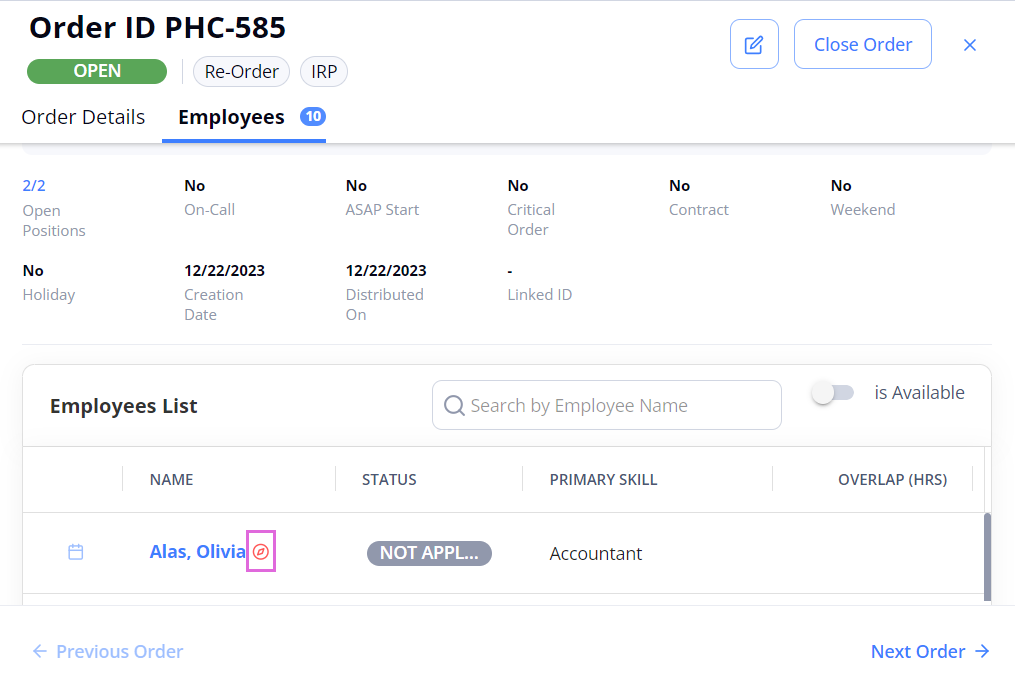Focus the Search by Employee Name field

[x=607, y=405]
